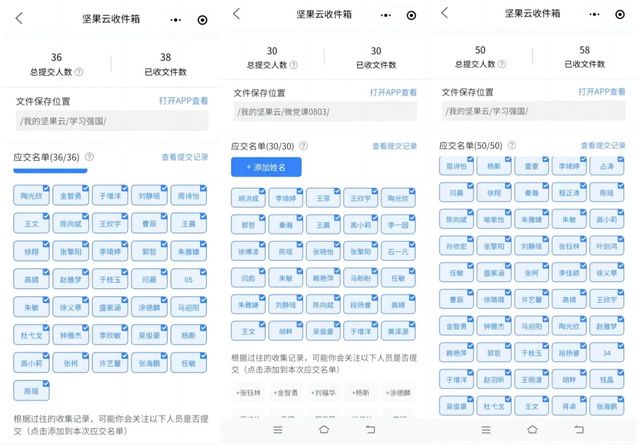Viewport: 638px width, 444px height.
Task: Uncheck the last chip 陈瑶 in the 36-person list
Action: [35, 392]
